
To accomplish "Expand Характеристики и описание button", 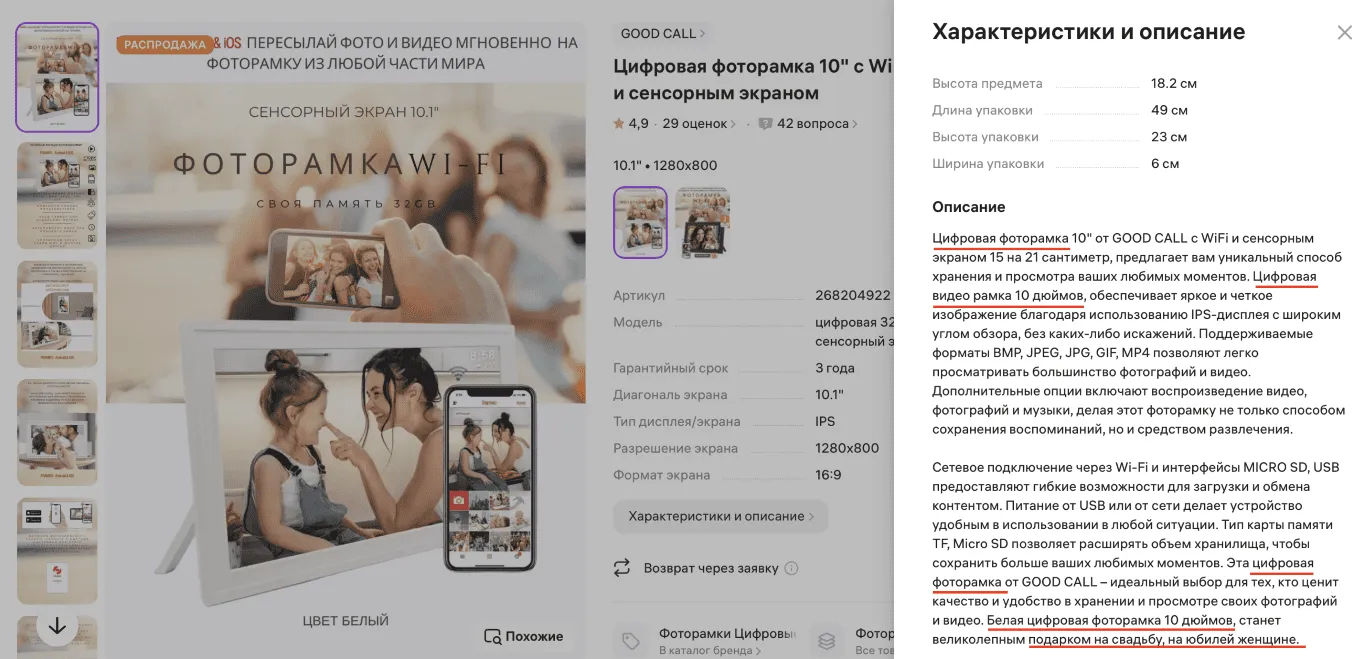I will pyautogui.click(x=720, y=517).
